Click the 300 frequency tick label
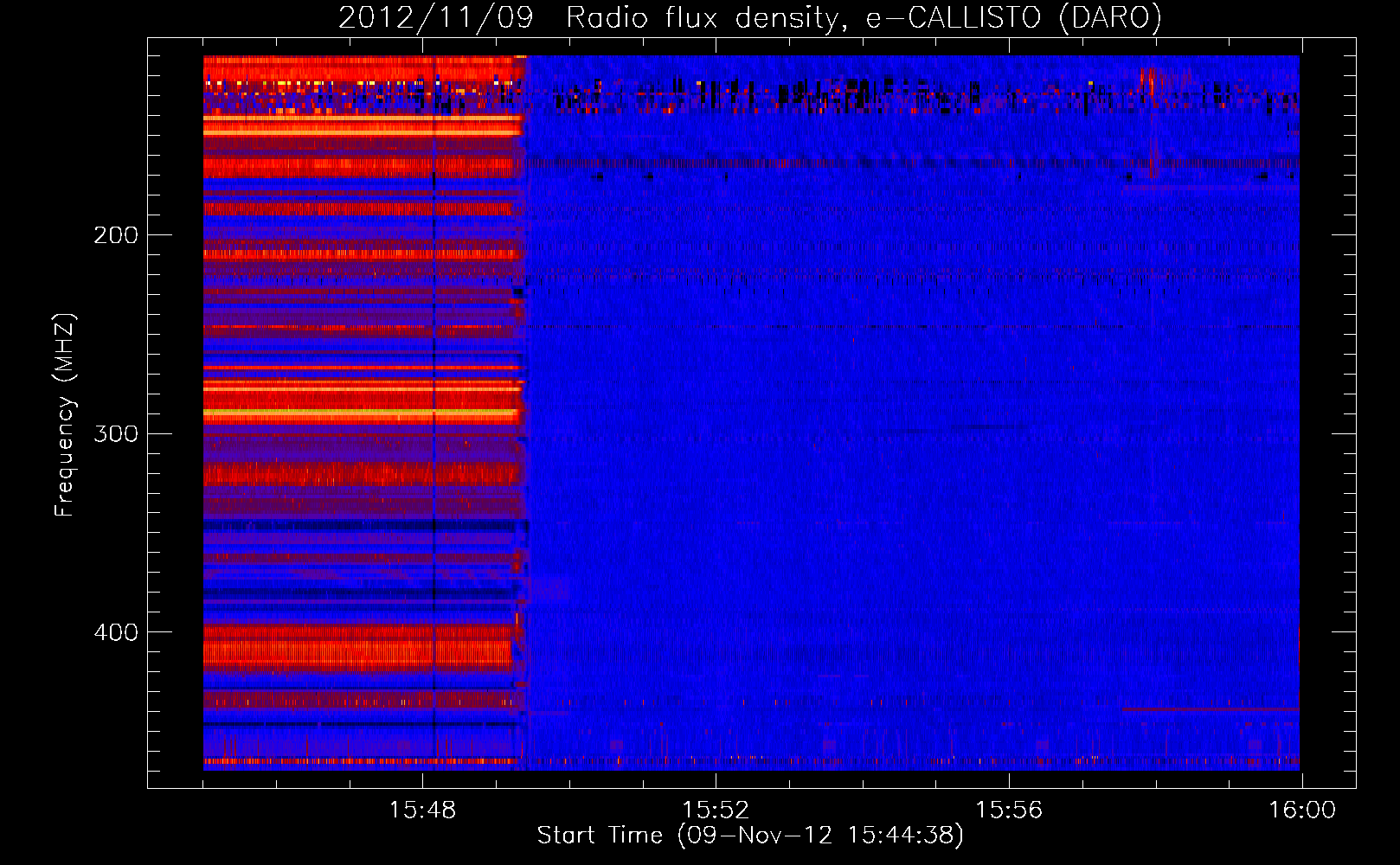This screenshot has height=865, width=1400. (x=116, y=433)
